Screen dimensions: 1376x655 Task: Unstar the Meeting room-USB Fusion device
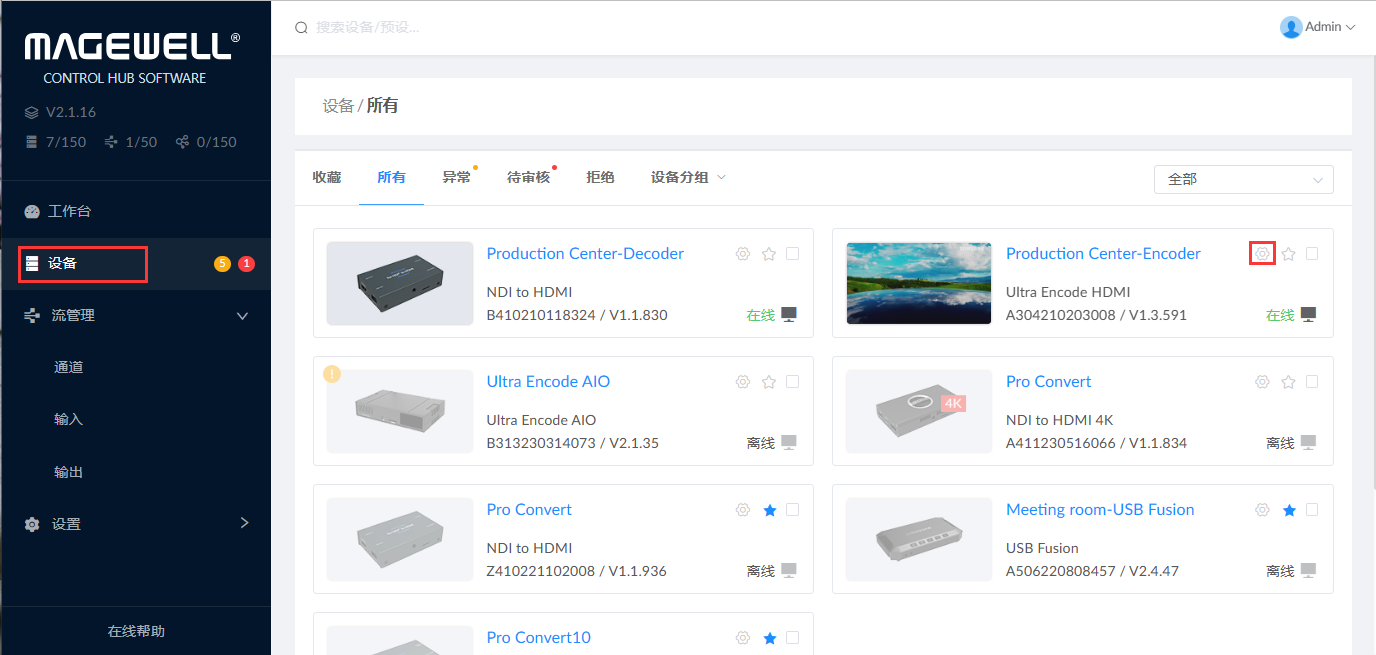click(x=1289, y=510)
